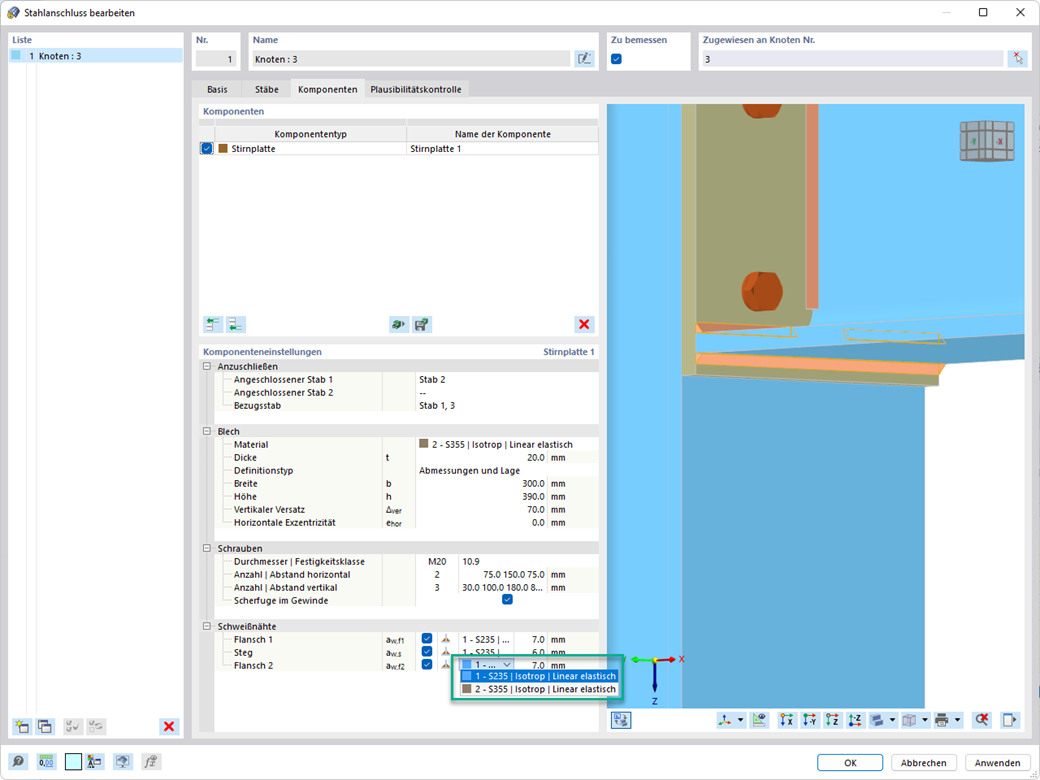Select Knoten : 3 entry in Liste
Screen dimensions: 1040x780
(96, 56)
